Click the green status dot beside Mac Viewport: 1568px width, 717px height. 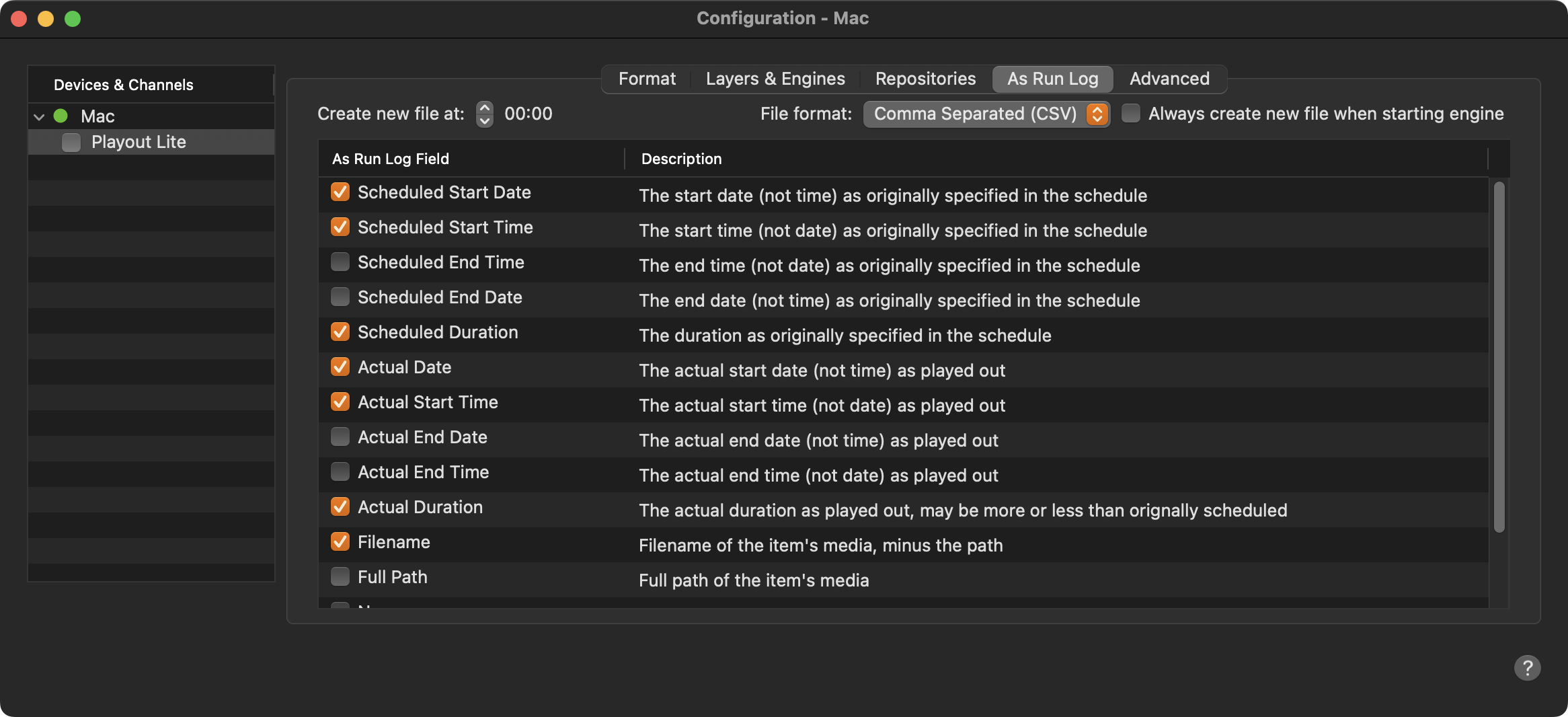[61, 116]
